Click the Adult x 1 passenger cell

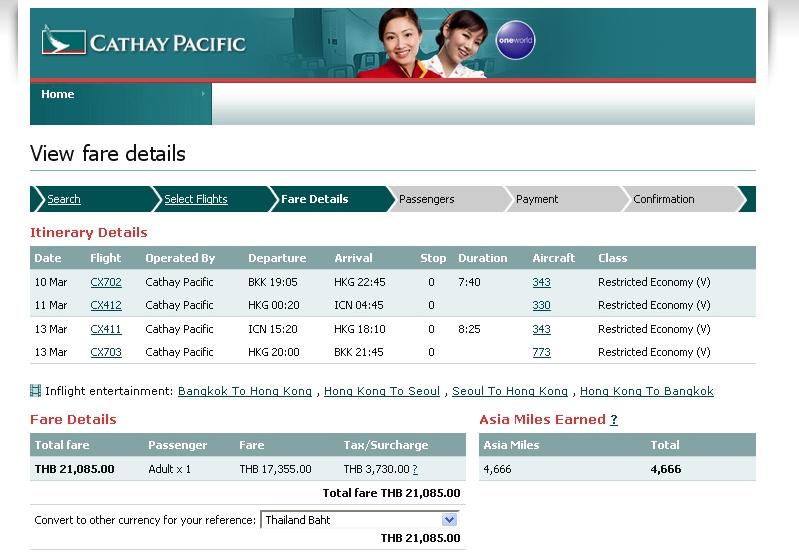[x=170, y=469]
